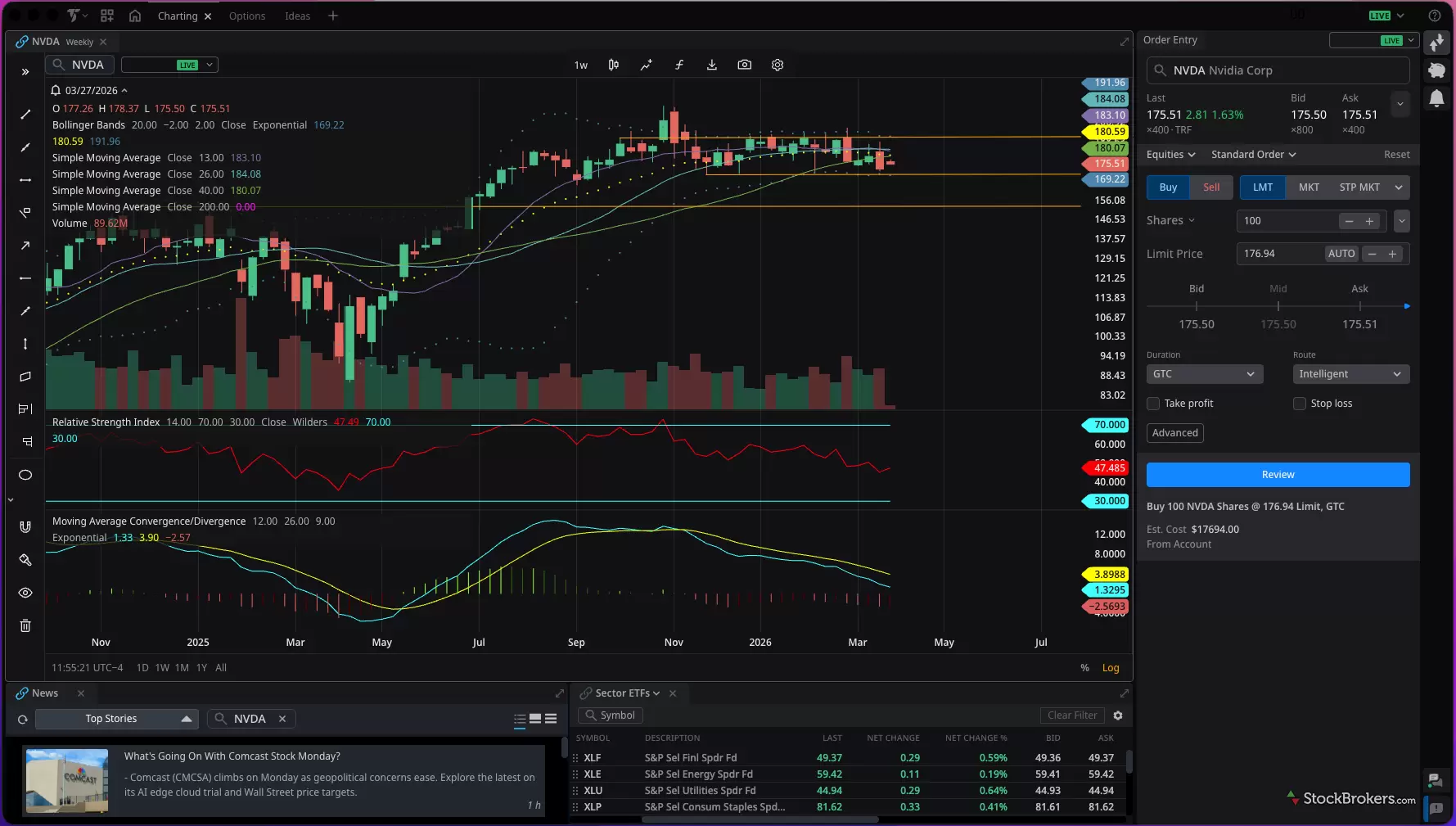Open the studies line chart icon
This screenshot has width=1456, height=826.
[x=647, y=65]
